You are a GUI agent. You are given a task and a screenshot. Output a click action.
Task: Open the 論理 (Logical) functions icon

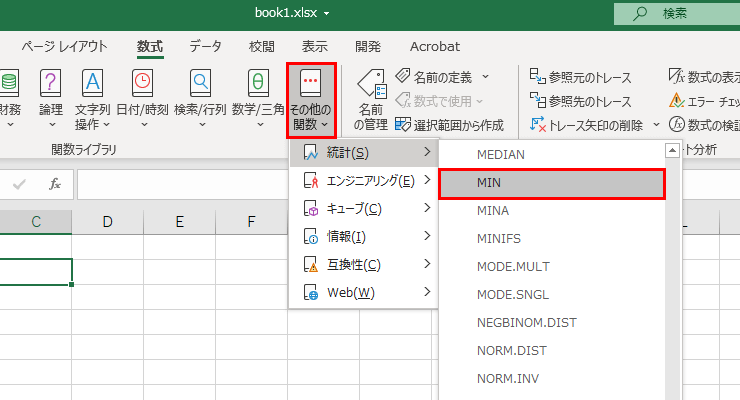point(50,83)
